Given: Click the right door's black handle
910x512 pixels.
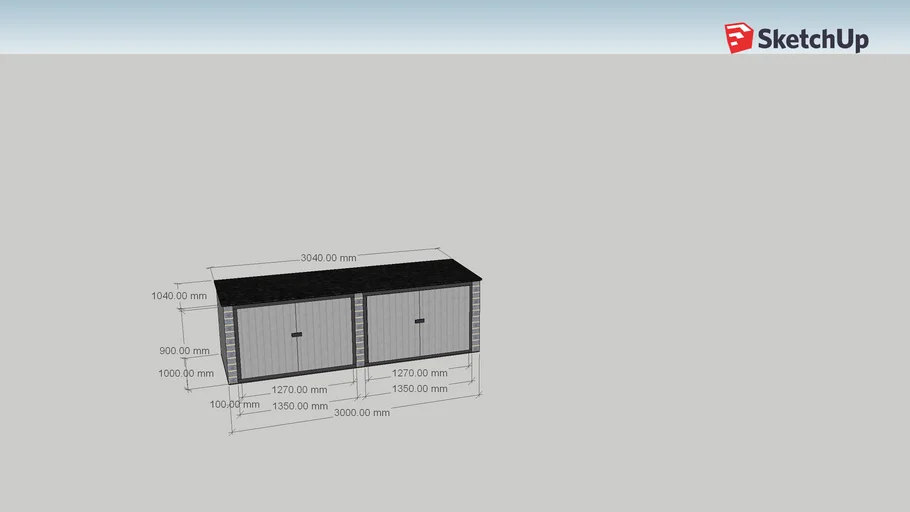Looking at the screenshot, I should point(420,320).
